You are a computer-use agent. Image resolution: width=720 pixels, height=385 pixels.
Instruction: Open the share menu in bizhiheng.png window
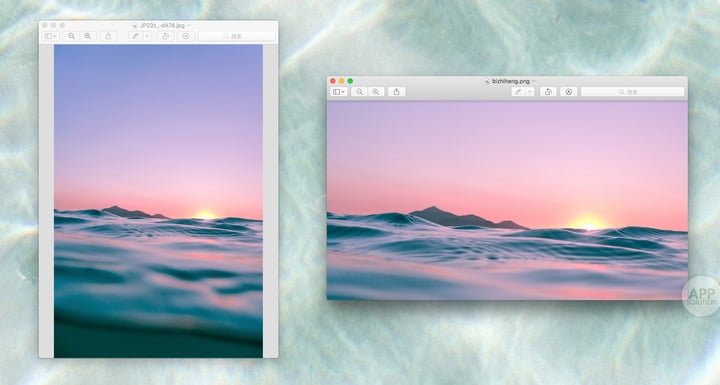coord(397,92)
